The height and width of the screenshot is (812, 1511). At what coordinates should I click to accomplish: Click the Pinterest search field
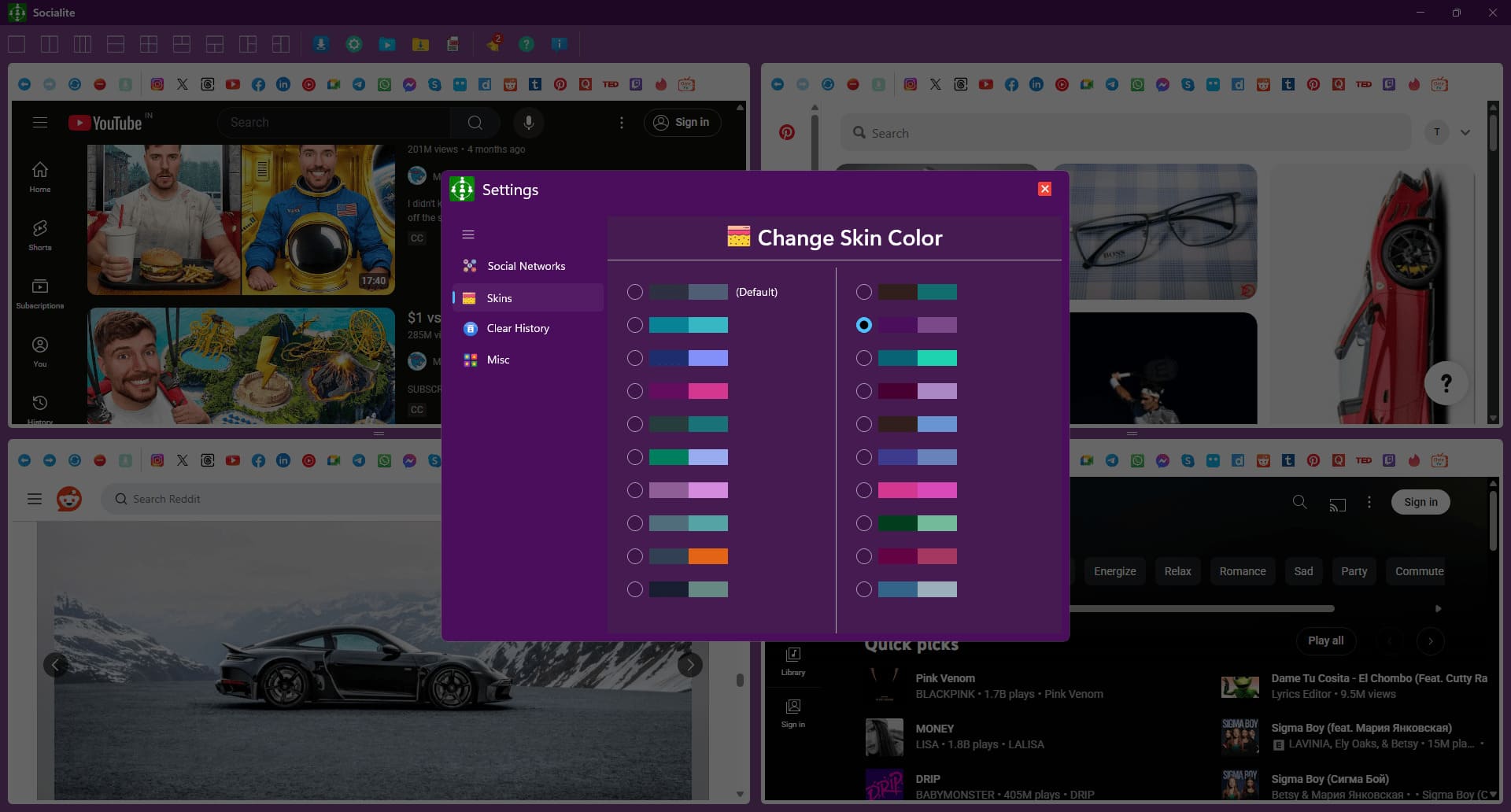point(1125,133)
